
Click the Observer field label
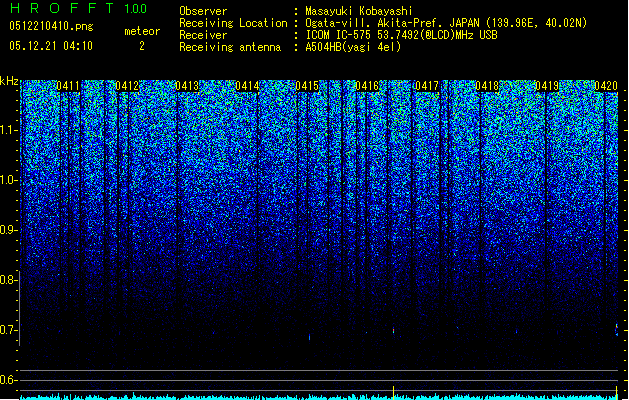203,11
